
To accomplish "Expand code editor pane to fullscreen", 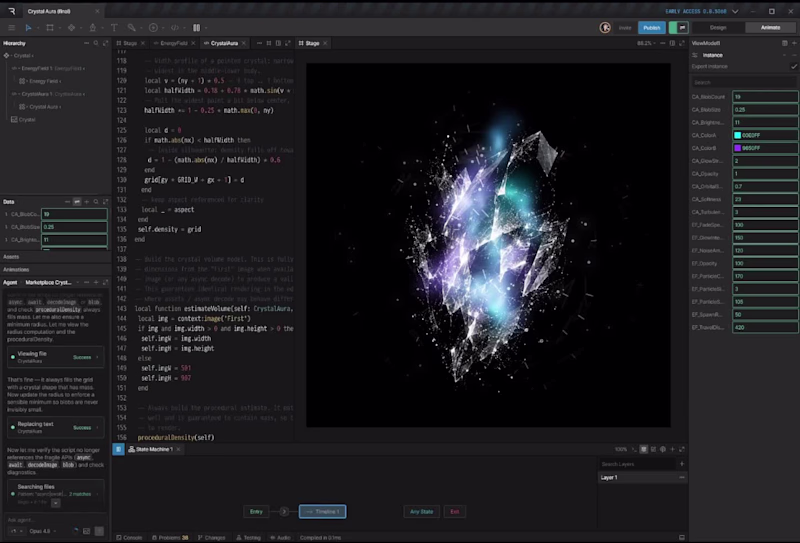I will tap(288, 43).
